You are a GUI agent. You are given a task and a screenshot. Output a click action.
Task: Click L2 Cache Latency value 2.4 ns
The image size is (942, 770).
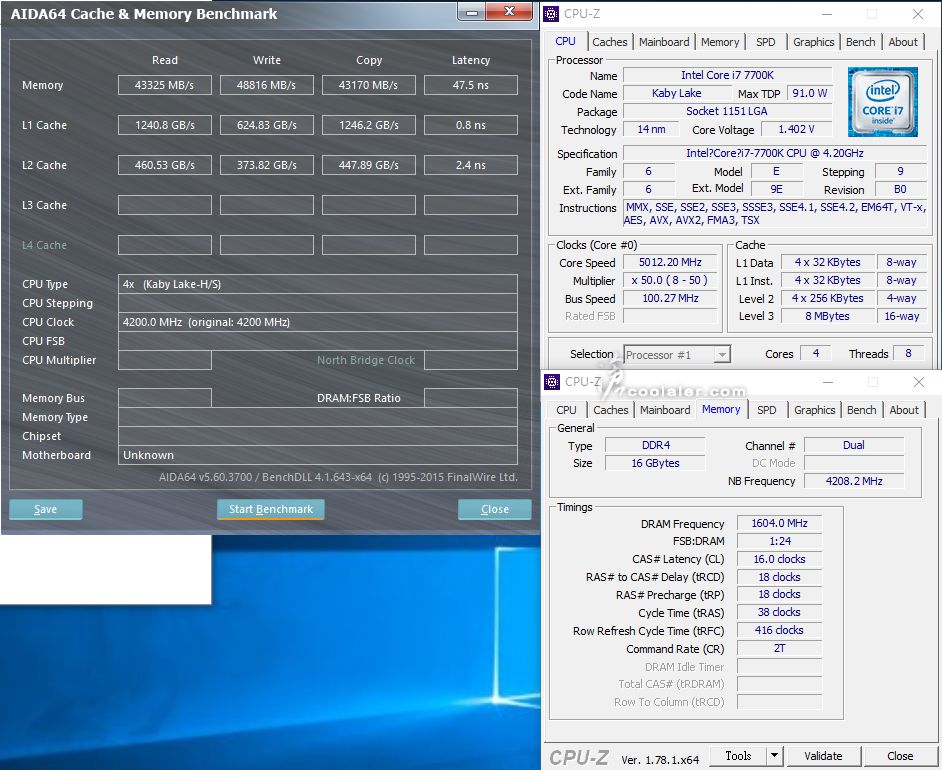coord(471,165)
